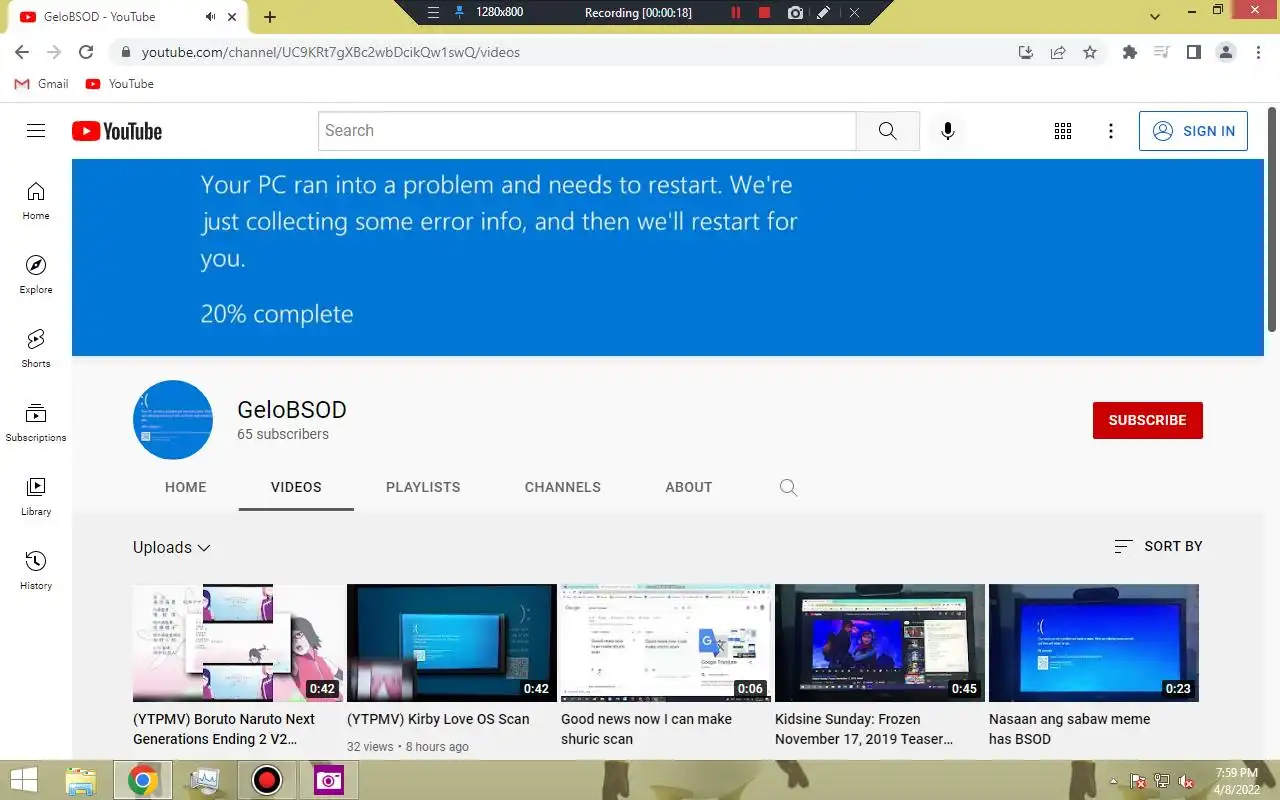Open Kirby Love OS Scan video title
The image size is (1280, 800).
coord(438,719)
